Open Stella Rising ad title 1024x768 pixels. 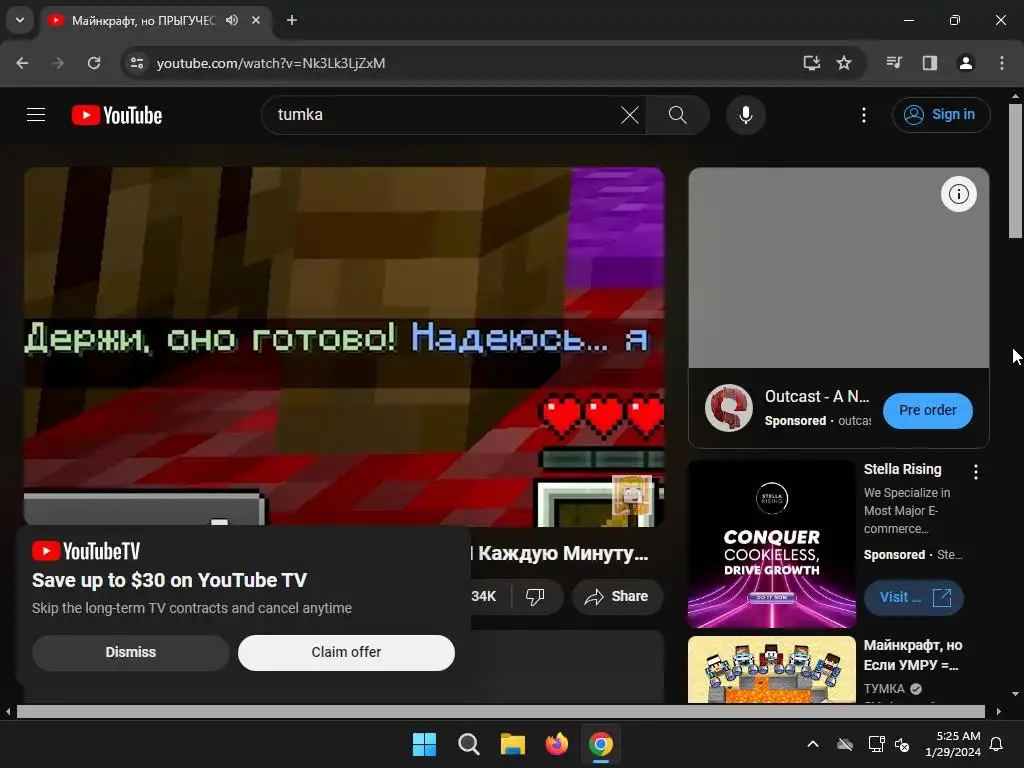pos(903,469)
